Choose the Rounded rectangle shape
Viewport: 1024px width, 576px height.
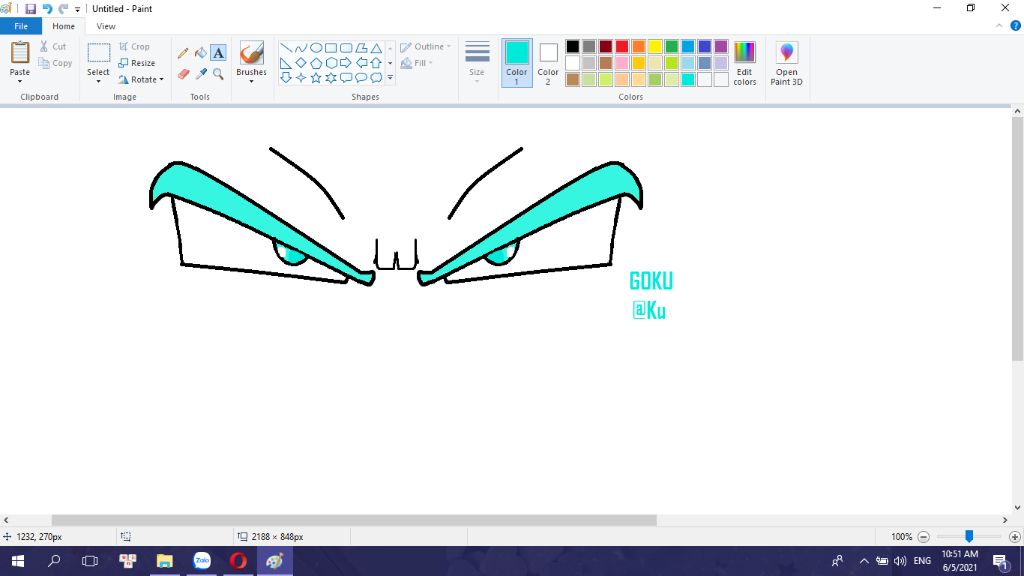(x=346, y=48)
